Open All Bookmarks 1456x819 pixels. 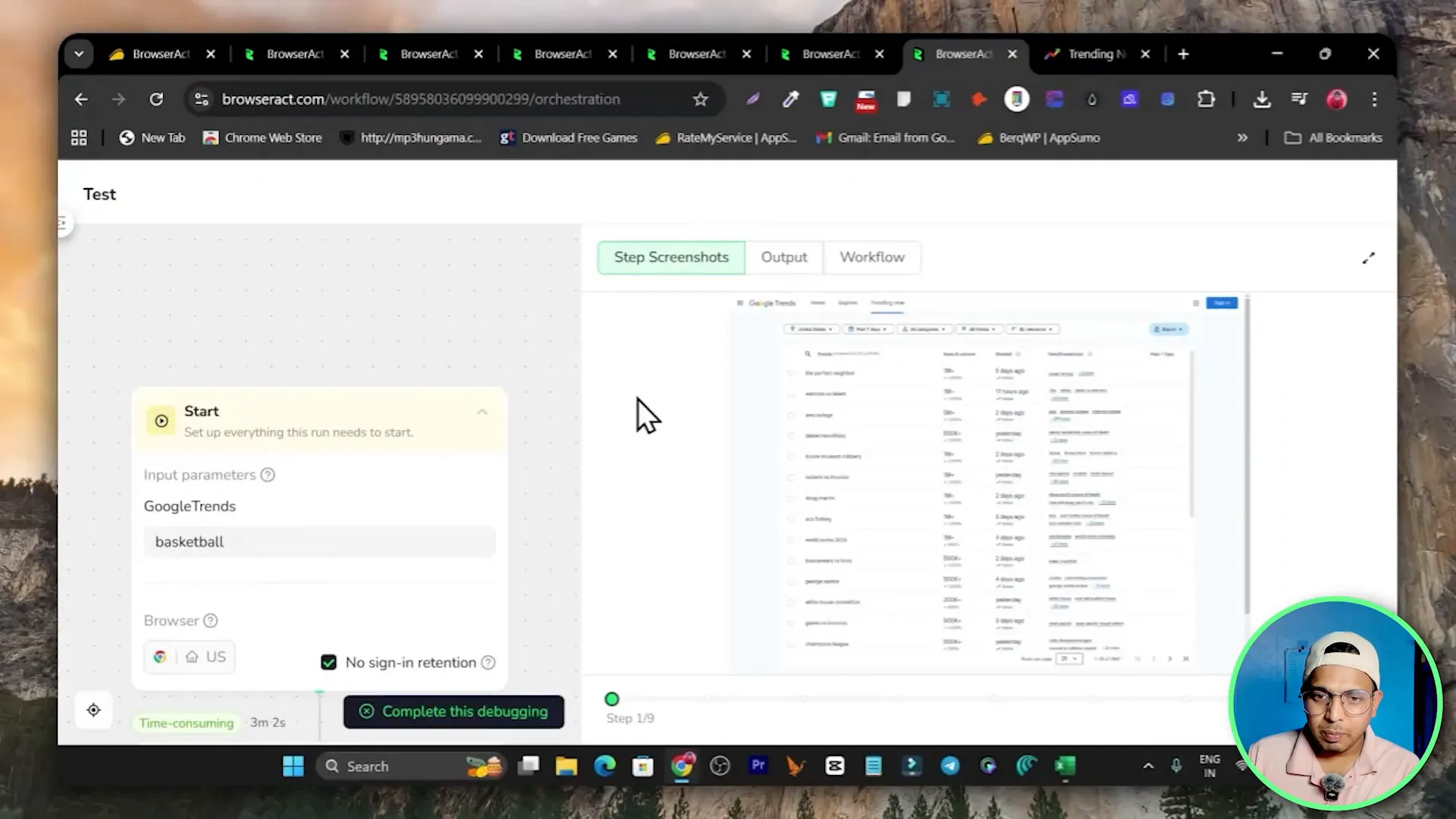pos(1332,137)
